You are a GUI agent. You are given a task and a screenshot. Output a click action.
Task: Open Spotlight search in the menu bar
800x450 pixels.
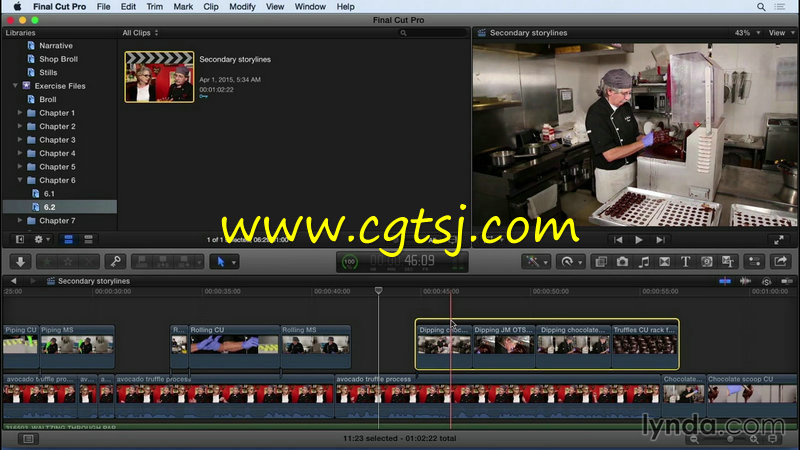[761, 7]
